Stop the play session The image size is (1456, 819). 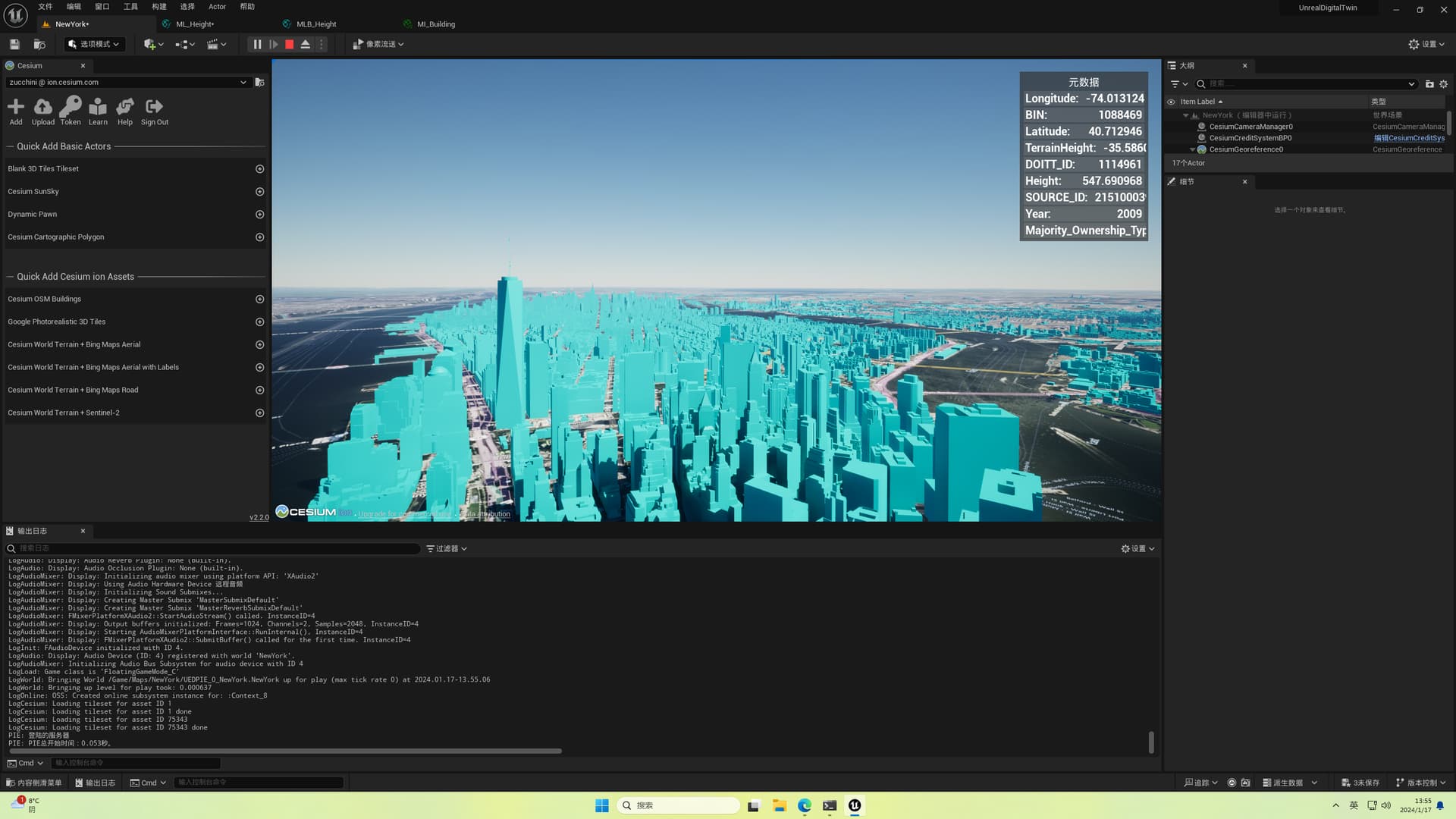289,45
